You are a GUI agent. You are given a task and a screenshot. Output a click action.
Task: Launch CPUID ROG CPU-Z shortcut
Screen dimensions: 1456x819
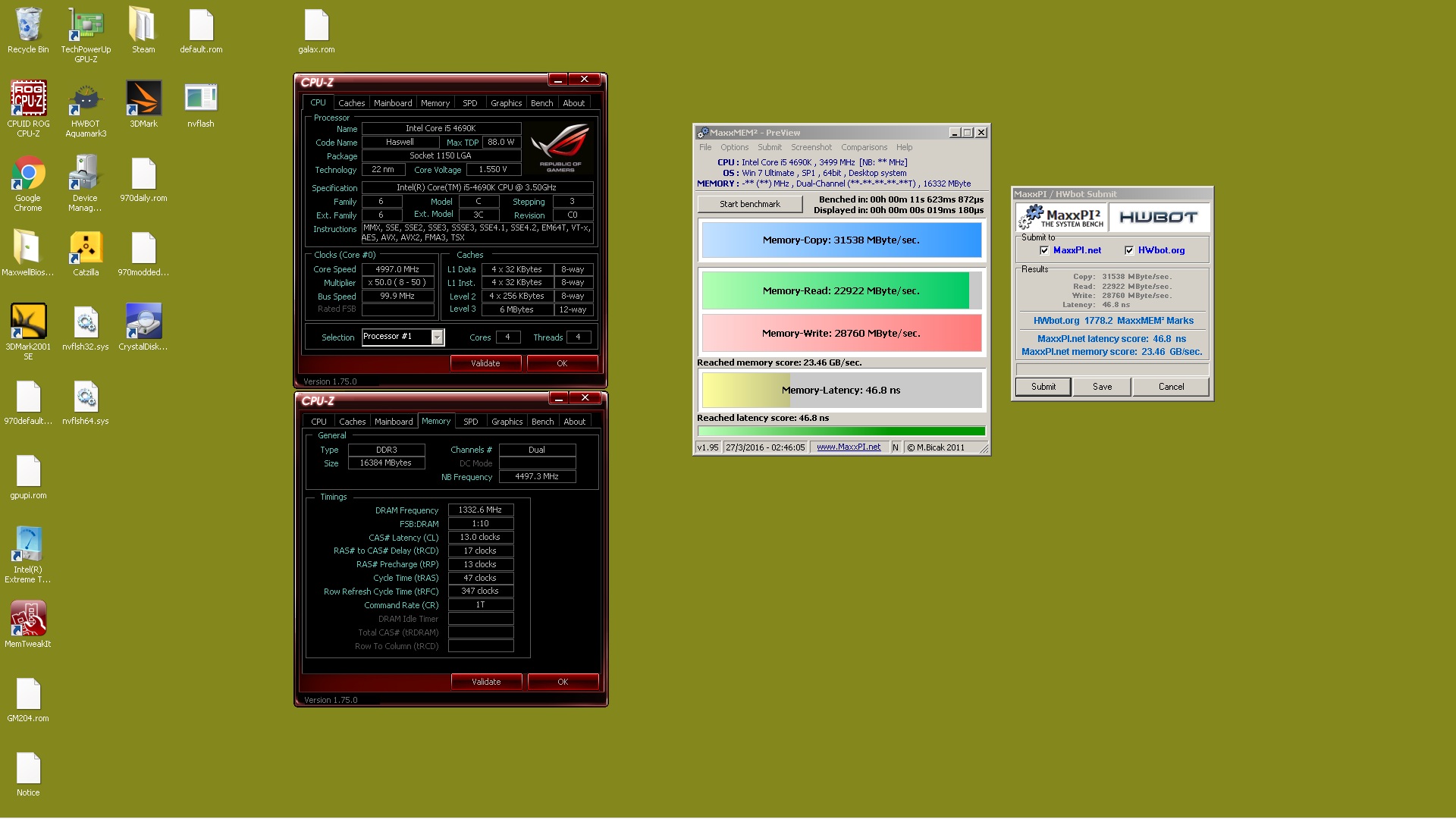28,109
